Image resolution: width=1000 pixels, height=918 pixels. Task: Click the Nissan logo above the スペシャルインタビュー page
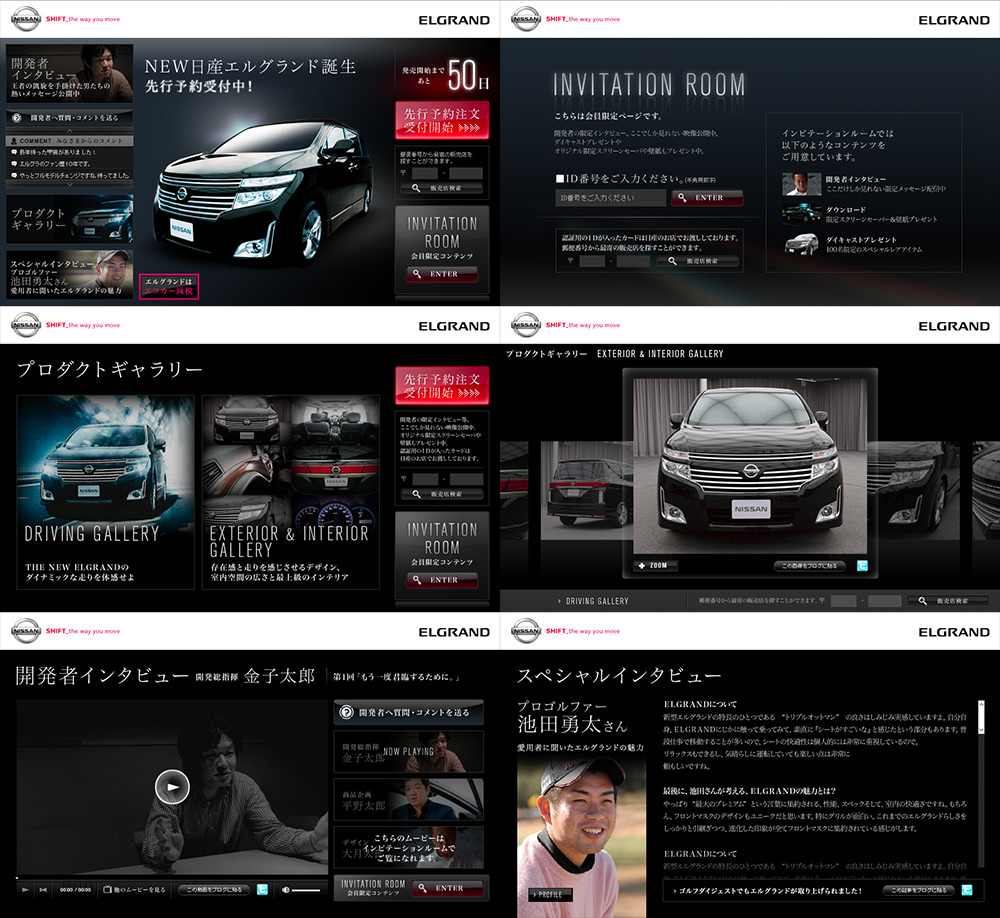pos(526,630)
